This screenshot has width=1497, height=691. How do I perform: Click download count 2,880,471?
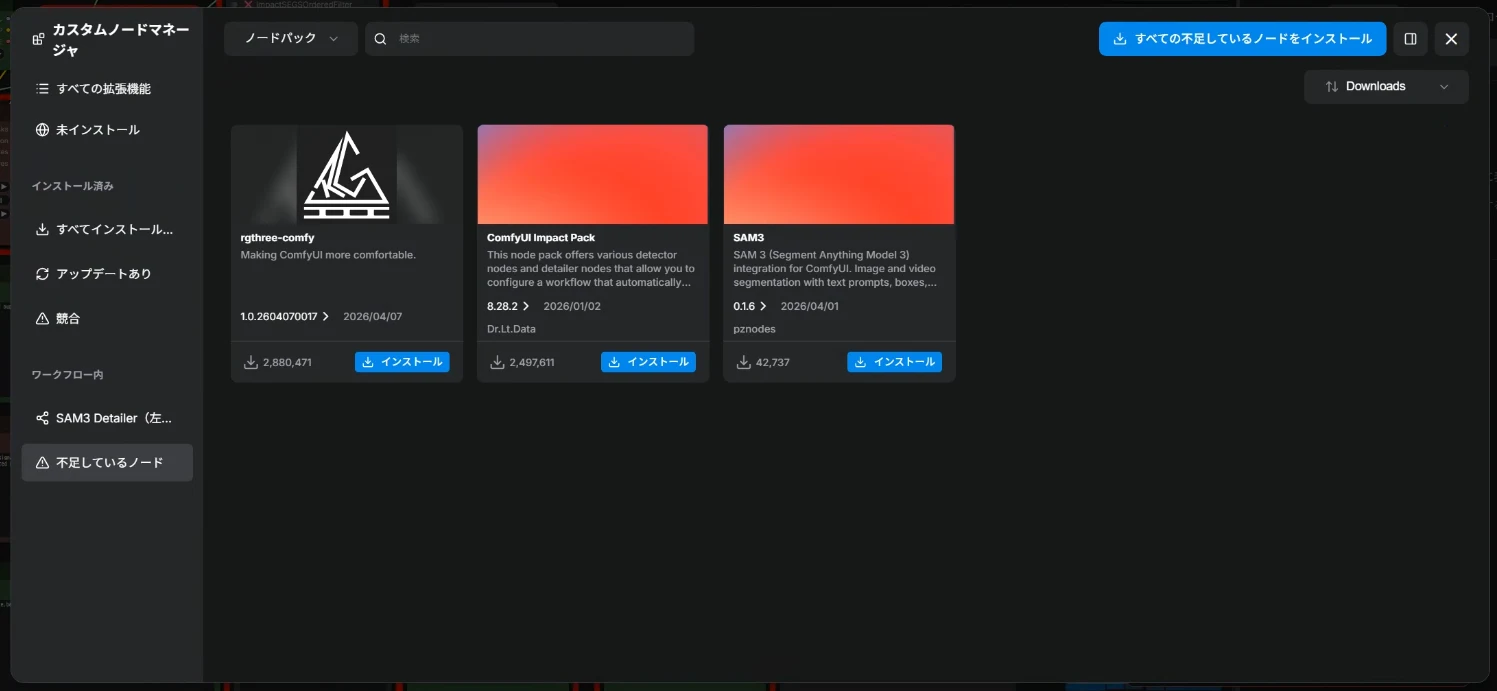(288, 362)
